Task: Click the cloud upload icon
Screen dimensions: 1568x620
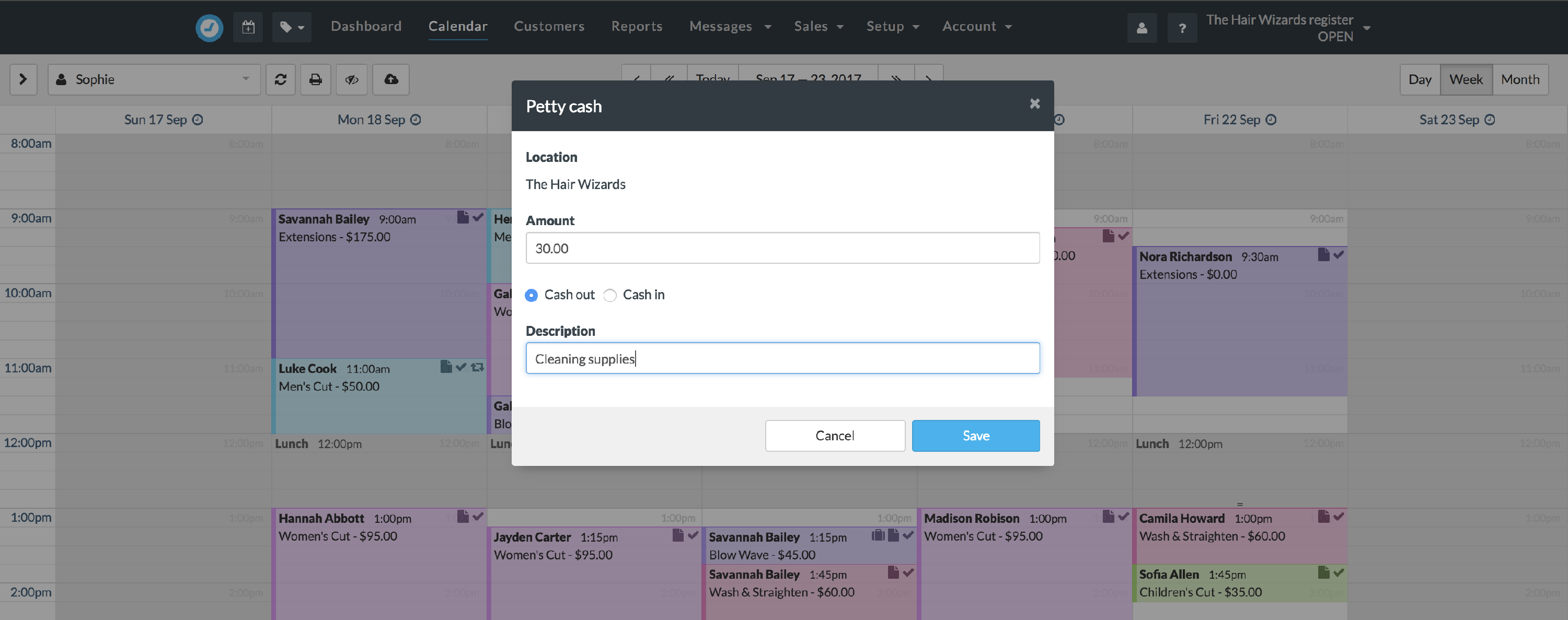Action: (391, 79)
